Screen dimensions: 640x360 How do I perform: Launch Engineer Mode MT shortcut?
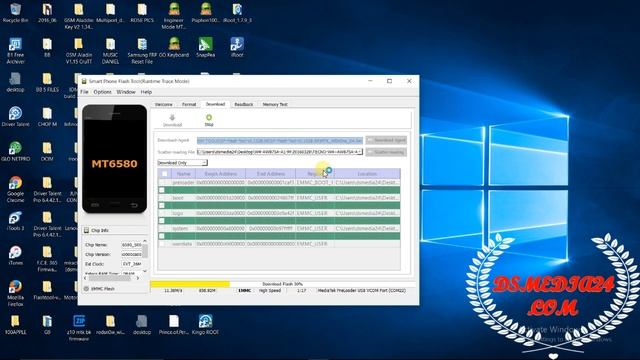click(x=174, y=16)
